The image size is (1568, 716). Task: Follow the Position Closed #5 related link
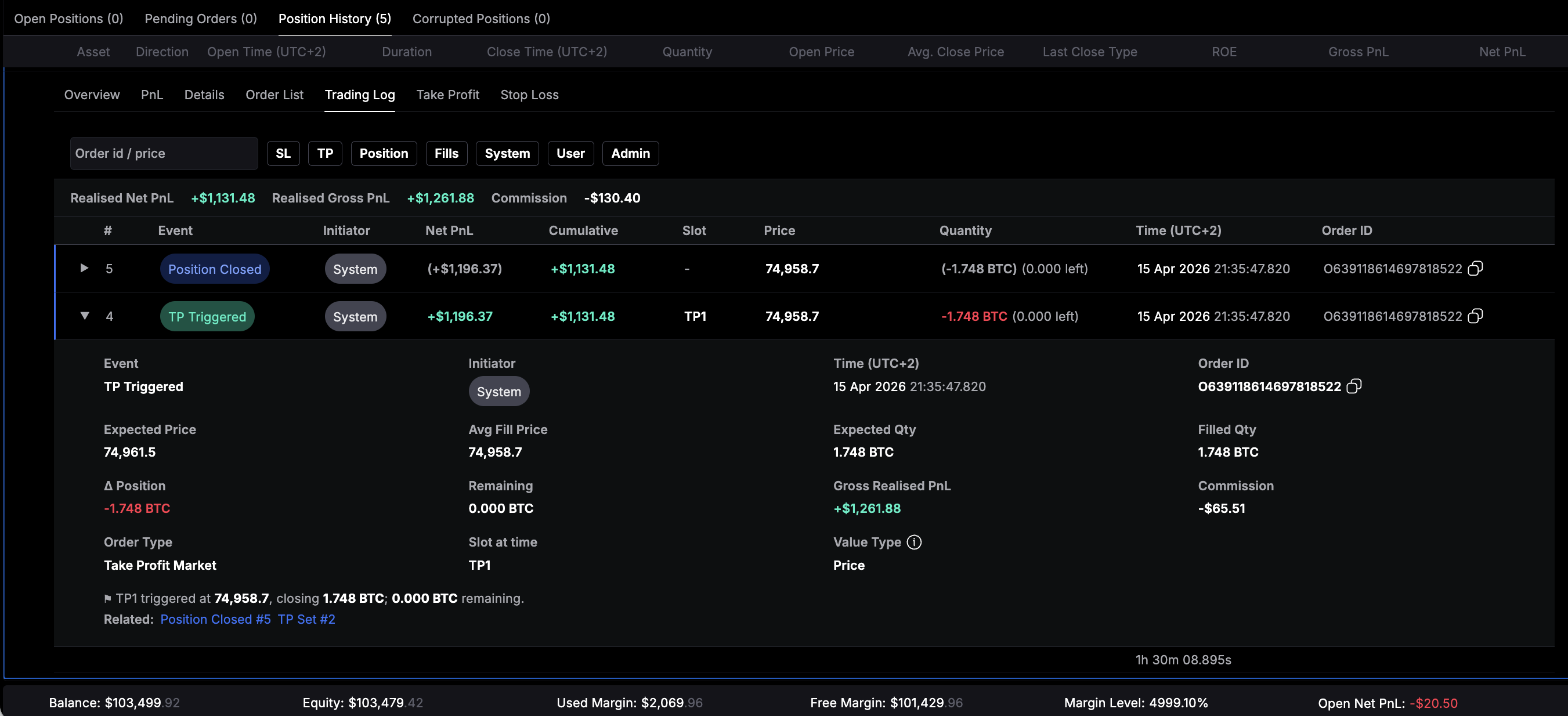pos(215,619)
